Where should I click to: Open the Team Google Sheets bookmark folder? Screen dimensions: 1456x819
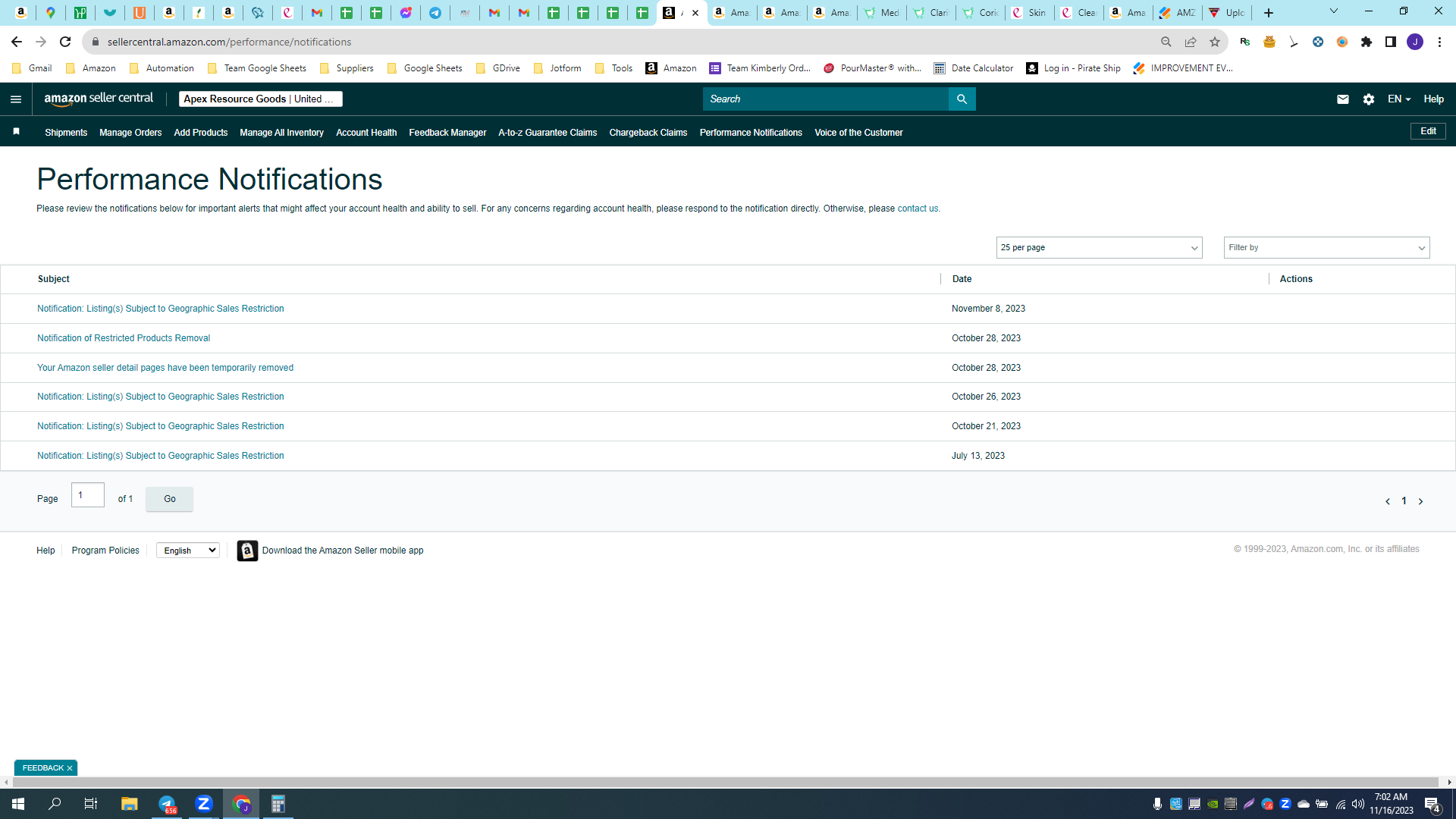(x=256, y=68)
